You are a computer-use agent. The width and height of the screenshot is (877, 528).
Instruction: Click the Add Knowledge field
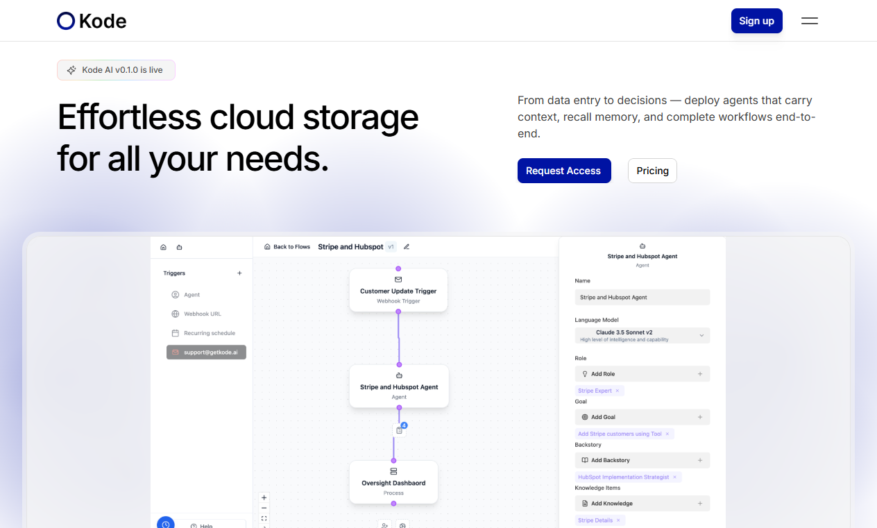click(642, 503)
